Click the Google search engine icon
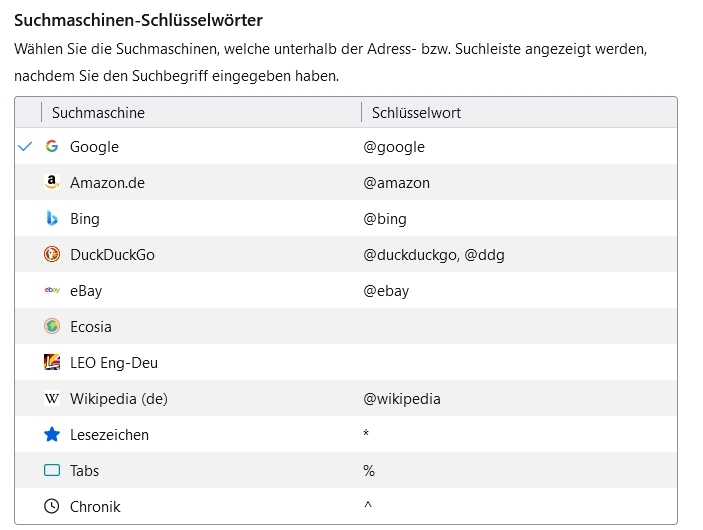This screenshot has width=703, height=530. pos(52,147)
